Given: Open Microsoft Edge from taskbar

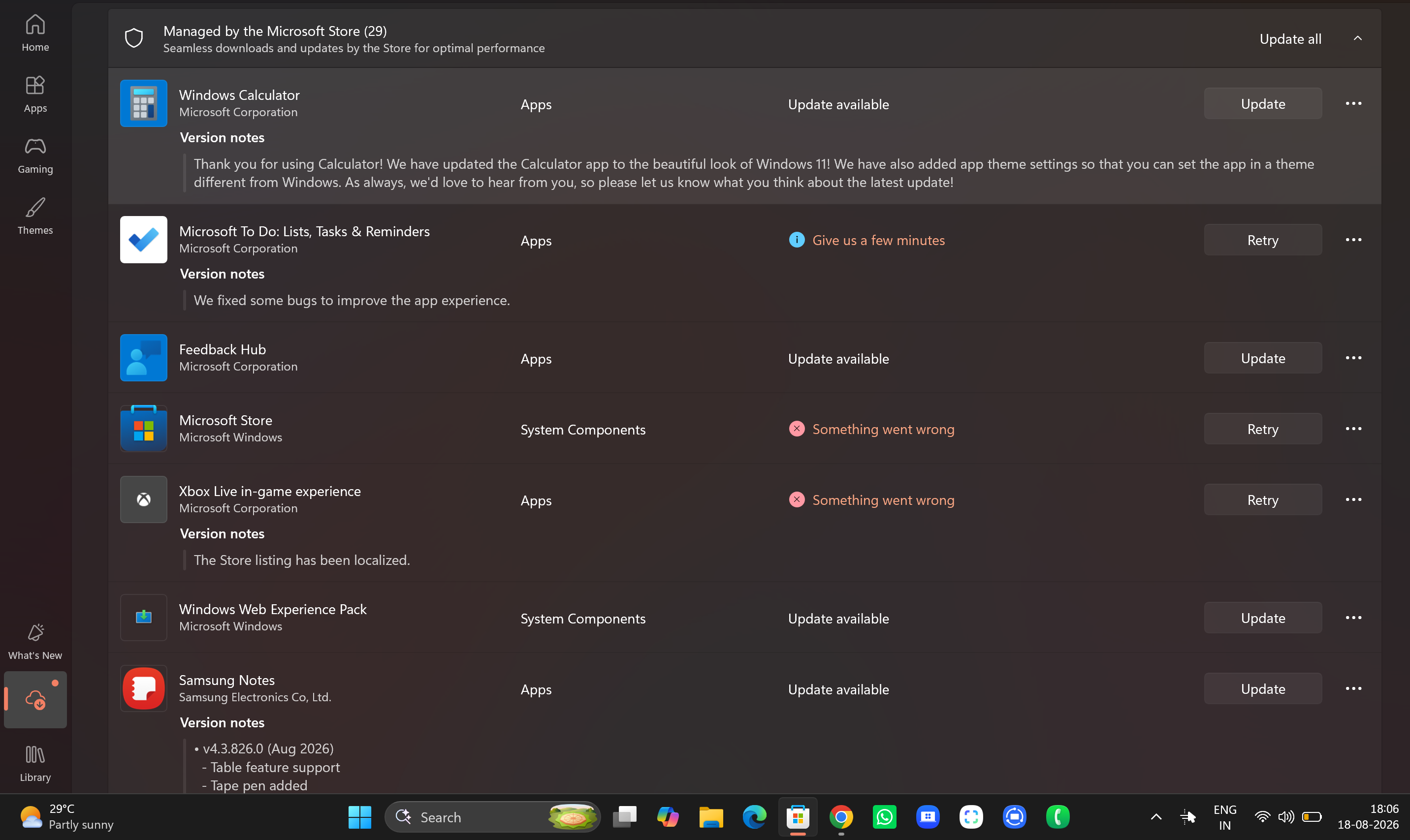Looking at the screenshot, I should [754, 817].
